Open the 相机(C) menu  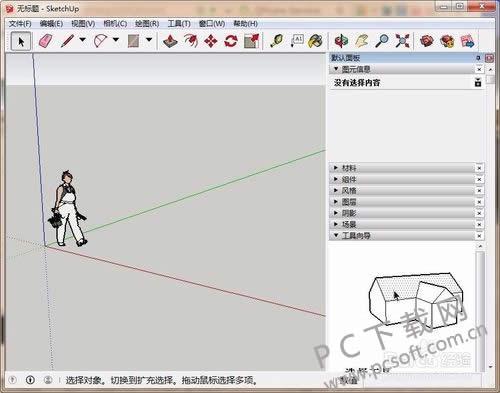tap(115, 24)
